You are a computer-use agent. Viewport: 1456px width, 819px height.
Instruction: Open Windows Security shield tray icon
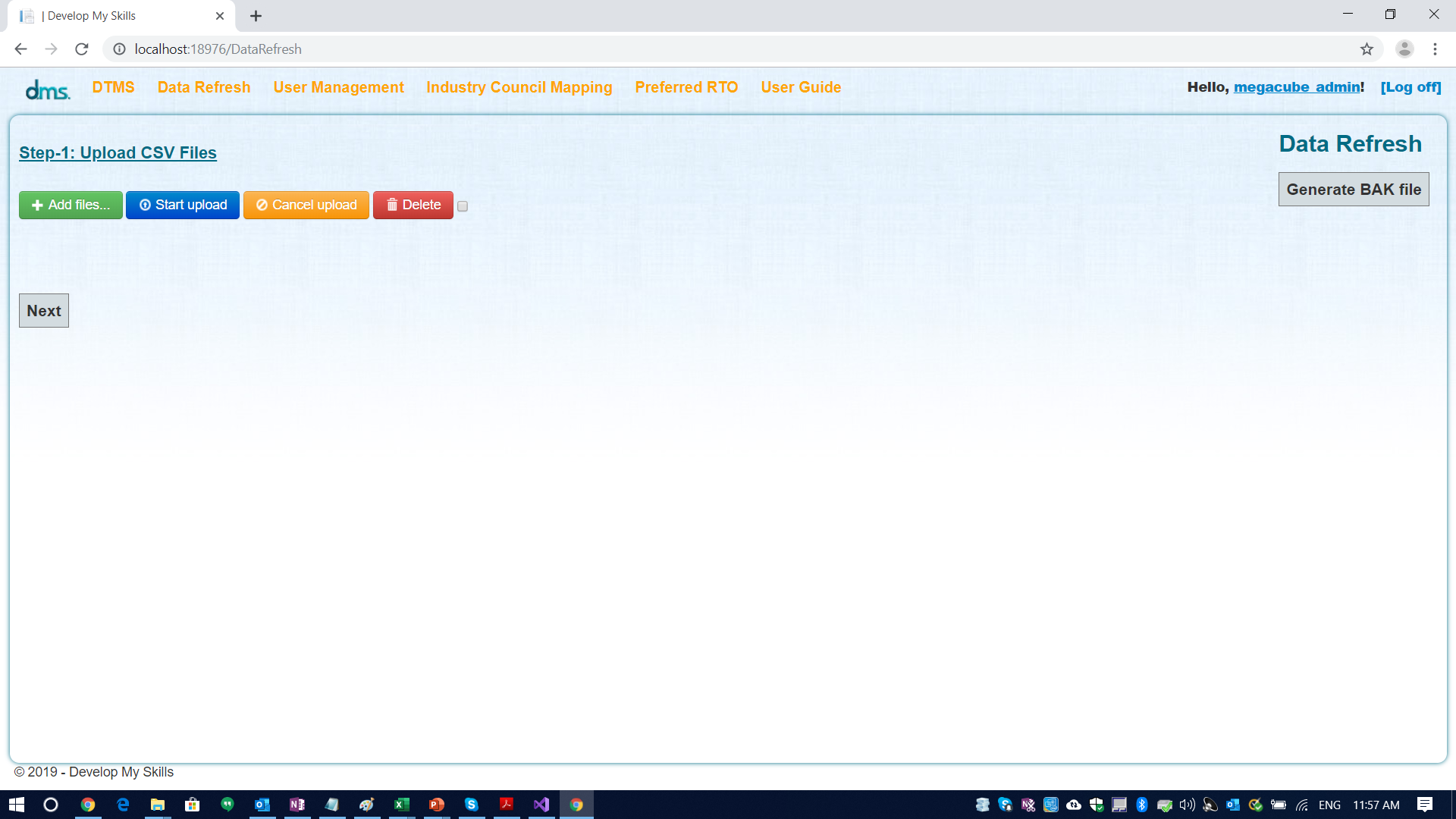[x=1097, y=805]
